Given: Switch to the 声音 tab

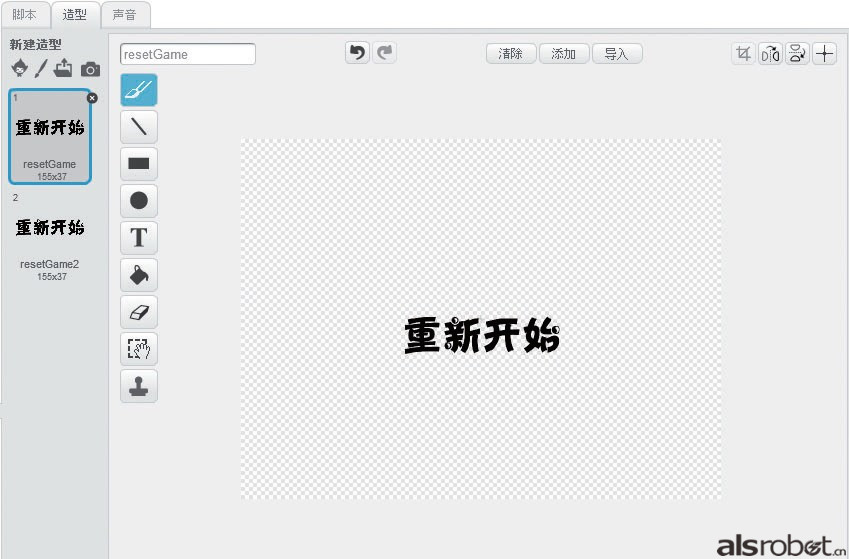Looking at the screenshot, I should point(126,15).
